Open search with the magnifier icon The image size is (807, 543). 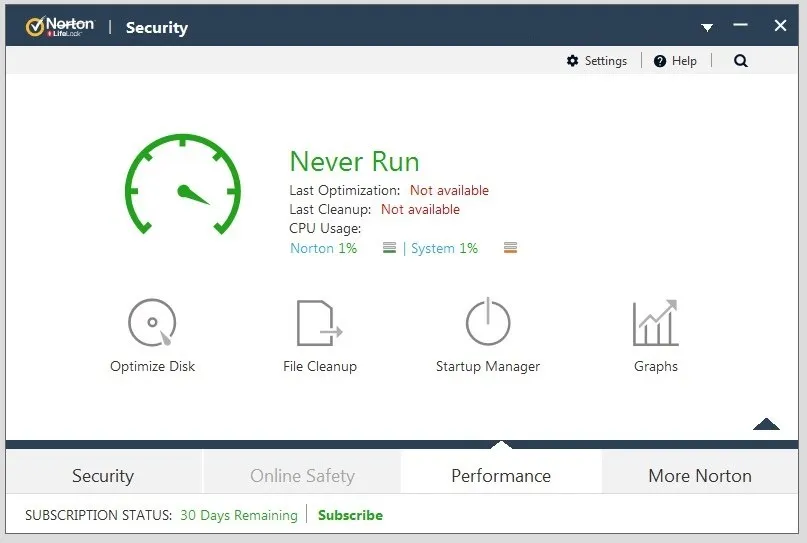point(741,61)
